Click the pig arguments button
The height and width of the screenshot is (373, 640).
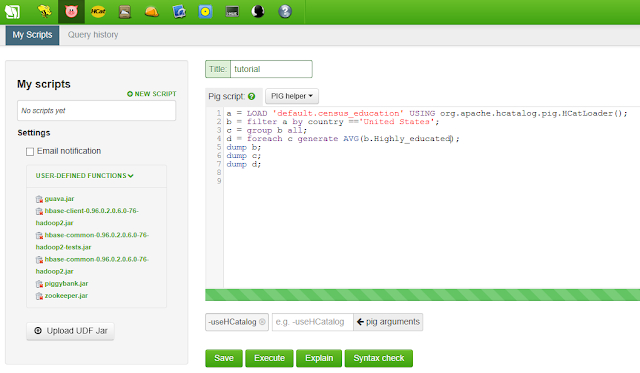point(388,322)
